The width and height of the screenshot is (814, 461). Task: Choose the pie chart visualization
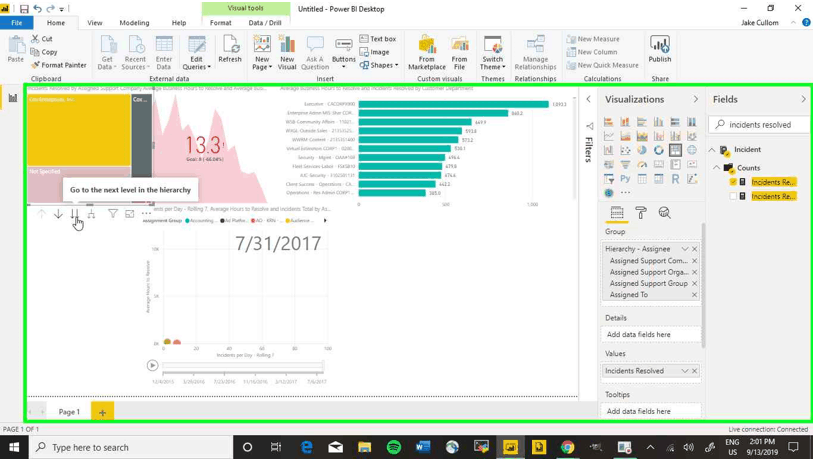tap(642, 150)
